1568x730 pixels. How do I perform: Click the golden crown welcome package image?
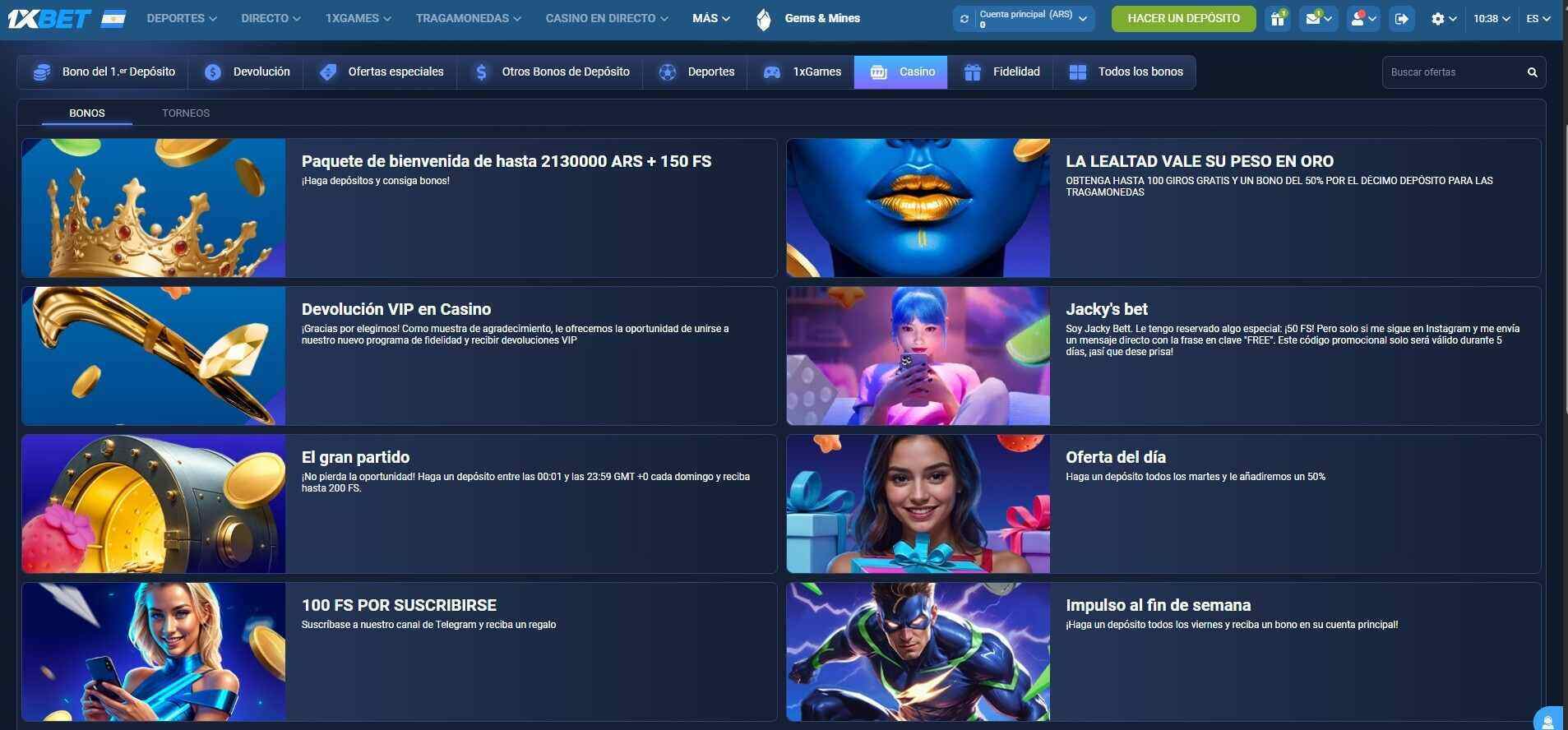[154, 208]
